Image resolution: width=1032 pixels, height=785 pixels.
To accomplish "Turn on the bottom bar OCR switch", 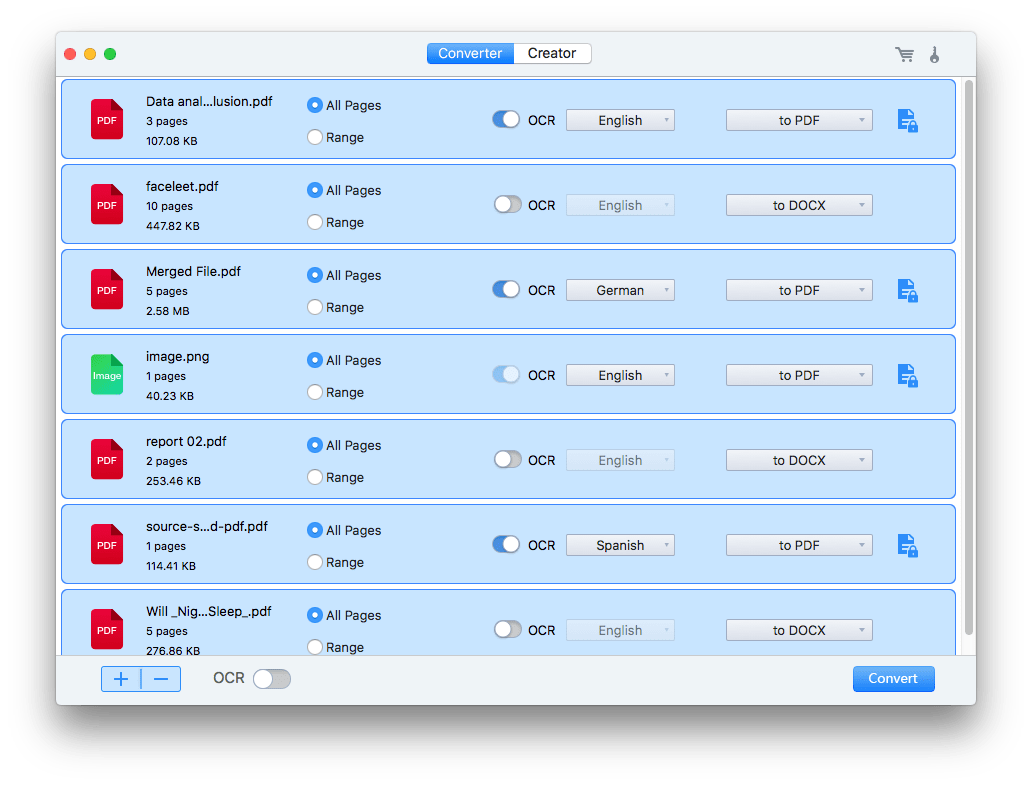I will click(x=271, y=678).
